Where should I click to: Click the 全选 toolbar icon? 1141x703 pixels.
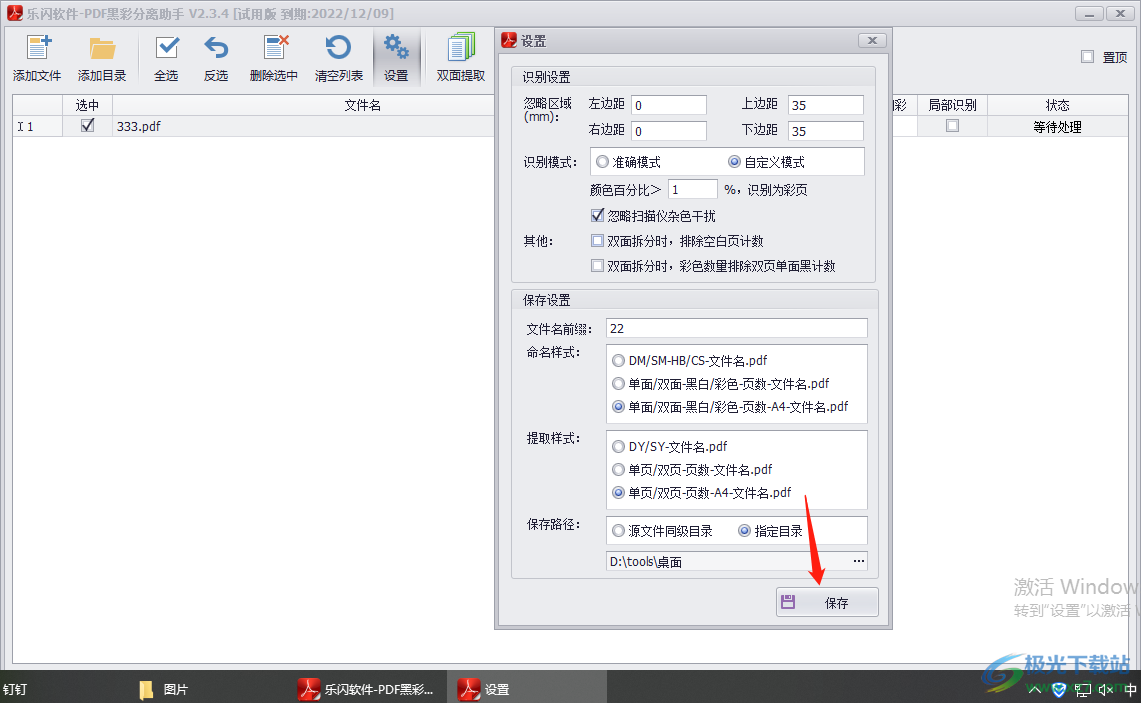click(x=167, y=48)
